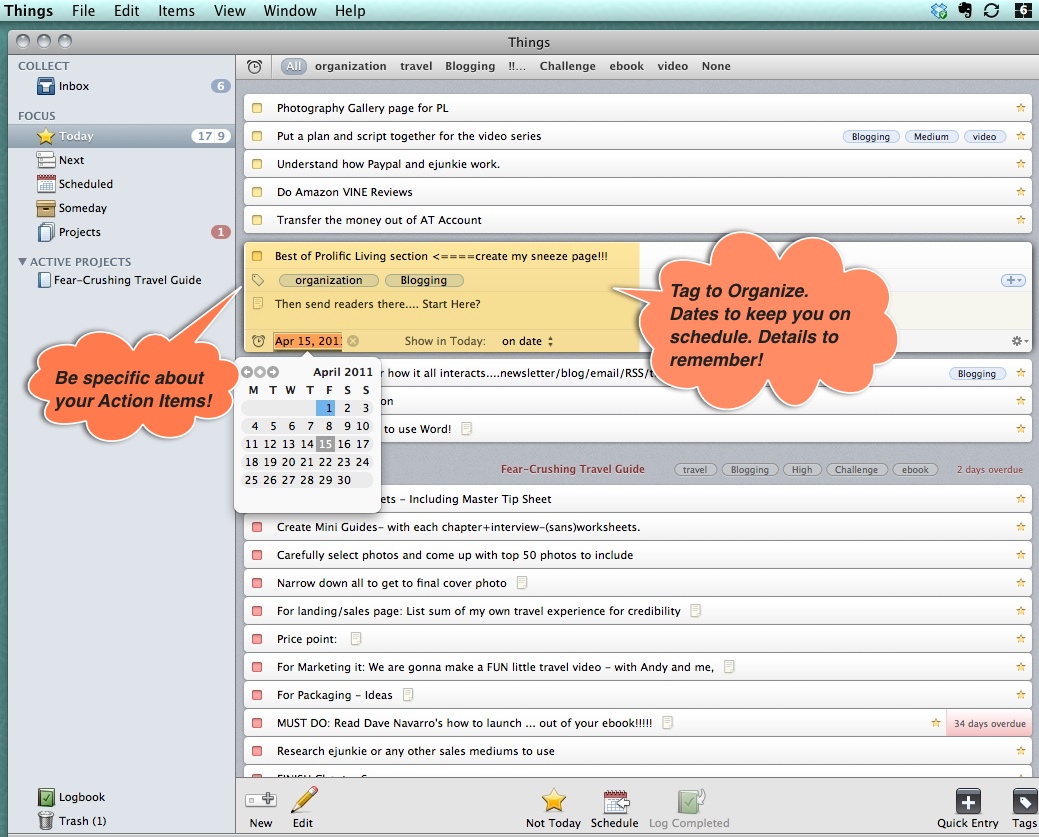Click the Blogging tag in task editor
Screen dimensions: 1039x837
[423, 280]
